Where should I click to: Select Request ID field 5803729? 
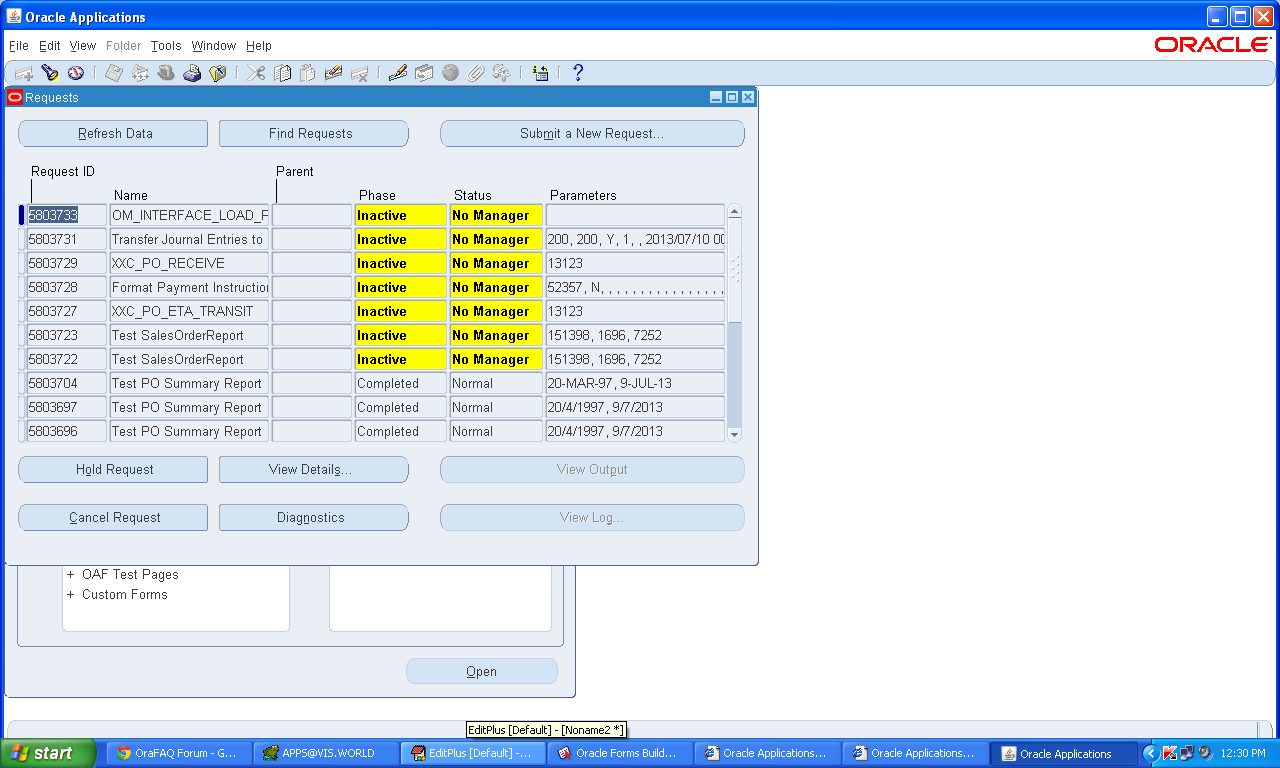pyautogui.click(x=67, y=263)
